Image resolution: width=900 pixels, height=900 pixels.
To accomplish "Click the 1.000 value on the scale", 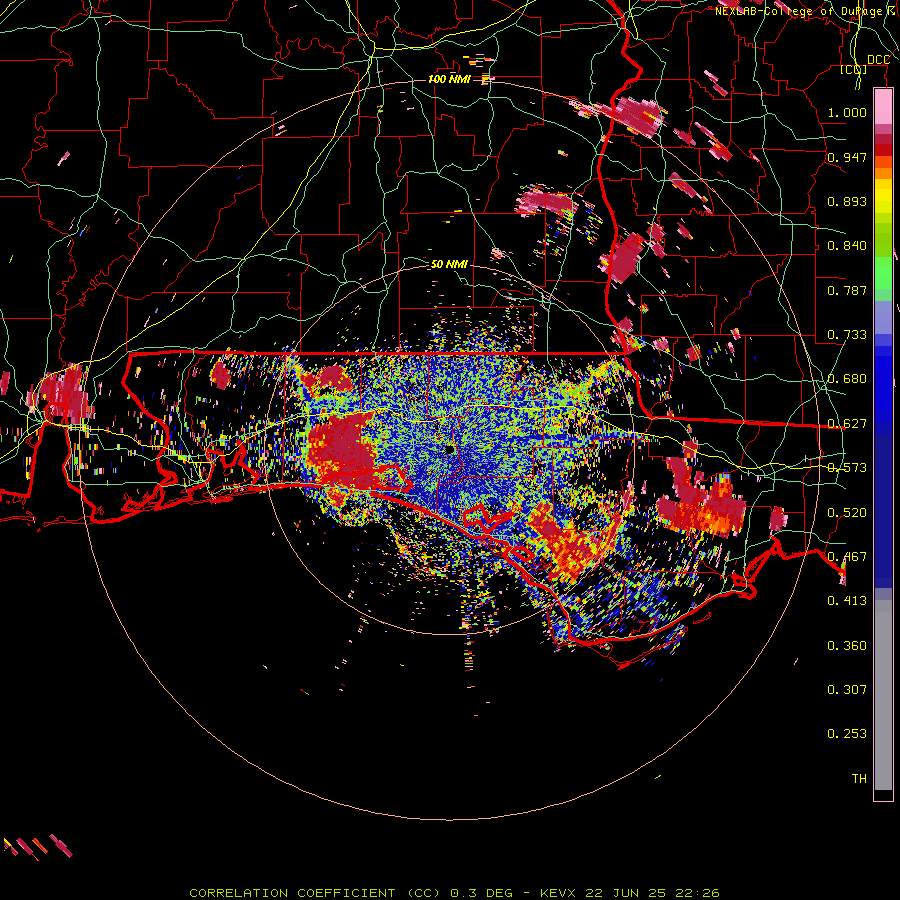I will [x=847, y=112].
